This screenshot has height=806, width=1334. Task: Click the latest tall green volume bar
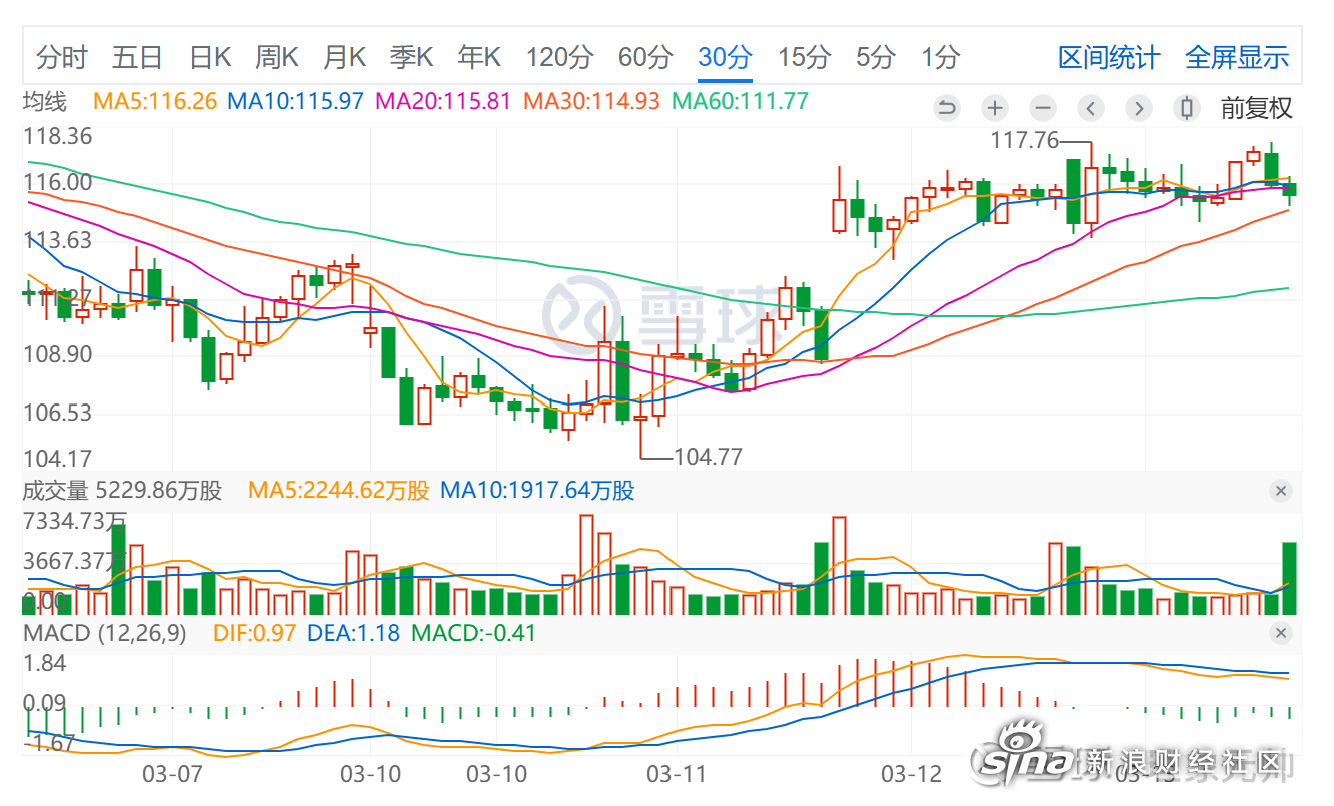coord(1289,578)
